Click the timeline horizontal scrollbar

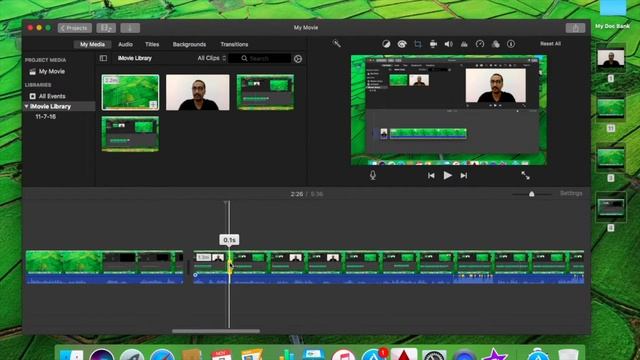pyautogui.click(x=216, y=331)
